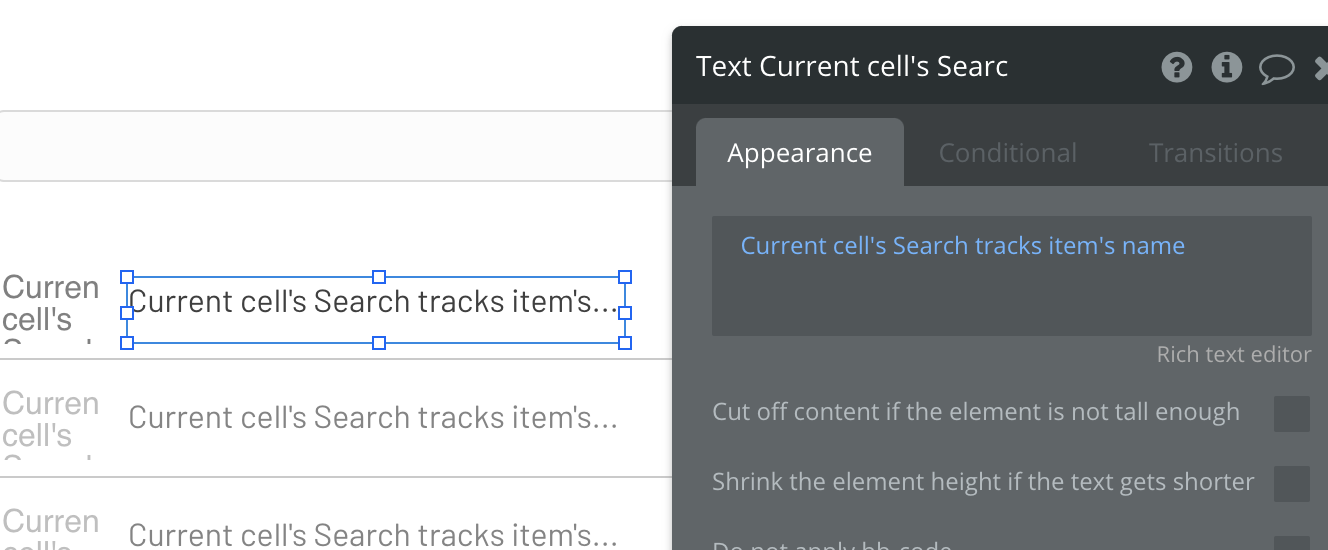Click the narrow left text element in second row

[x=50, y=420]
